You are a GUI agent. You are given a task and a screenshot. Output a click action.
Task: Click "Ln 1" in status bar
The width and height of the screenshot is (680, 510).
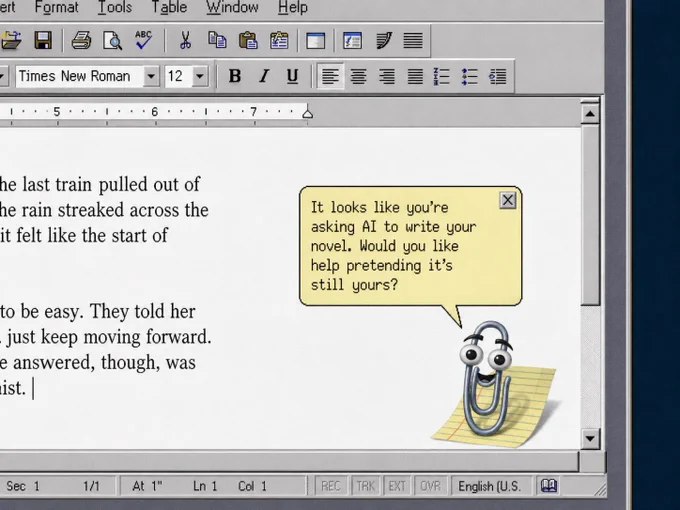[x=205, y=486]
